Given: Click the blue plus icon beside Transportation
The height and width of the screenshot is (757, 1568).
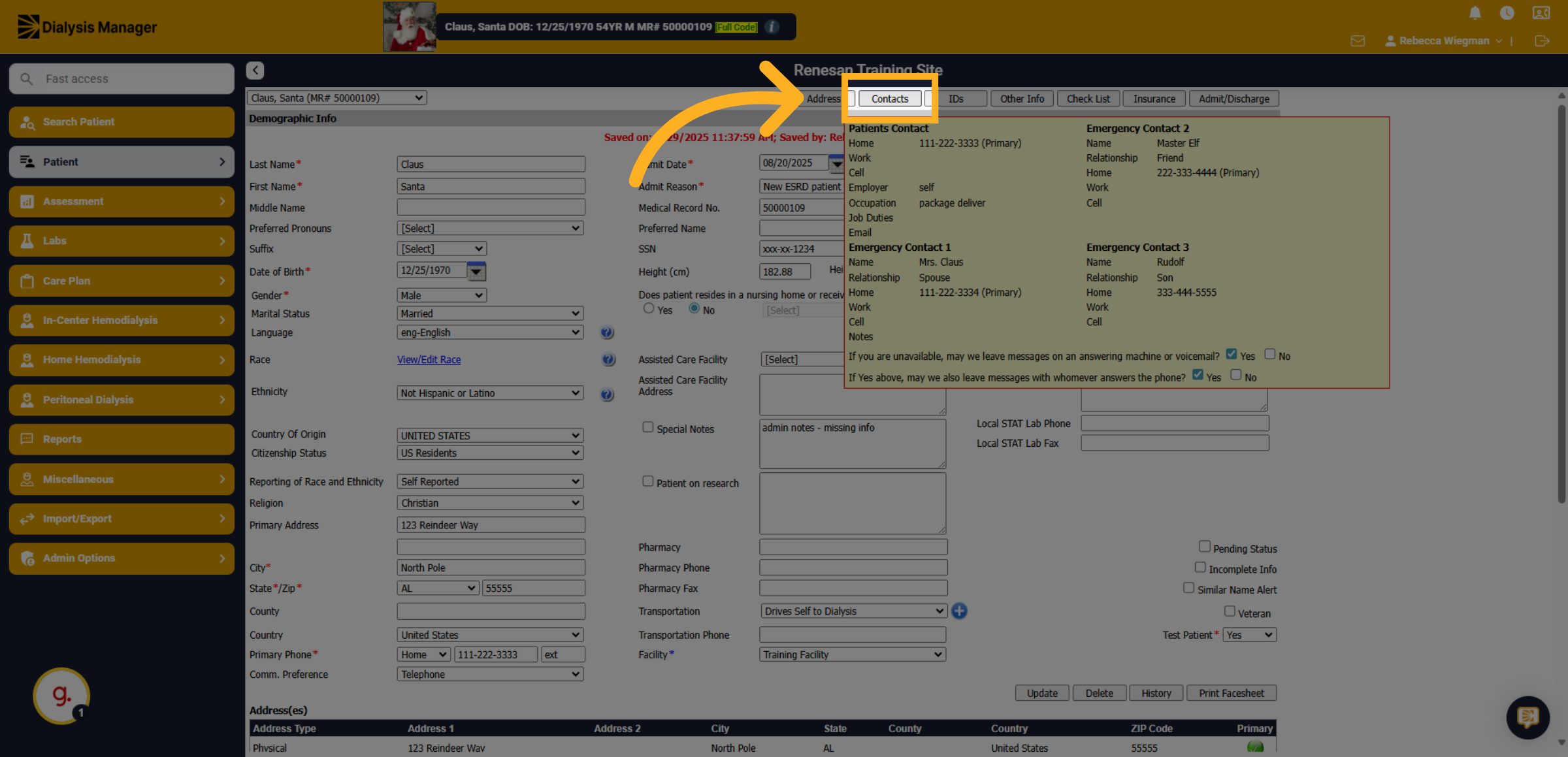Looking at the screenshot, I should click(x=959, y=611).
